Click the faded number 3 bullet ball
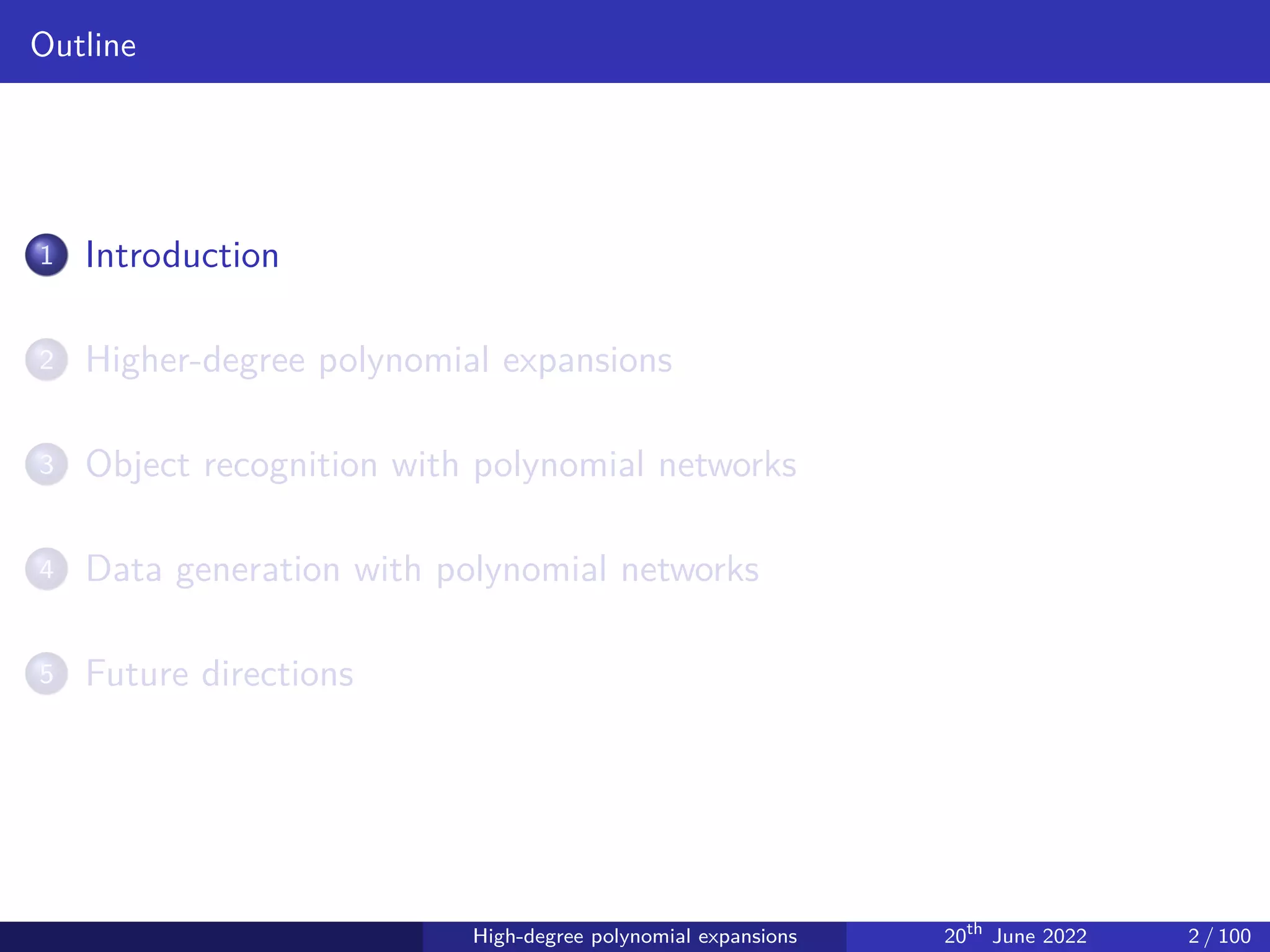Screen dimensions: 1270x952 coord(47,464)
